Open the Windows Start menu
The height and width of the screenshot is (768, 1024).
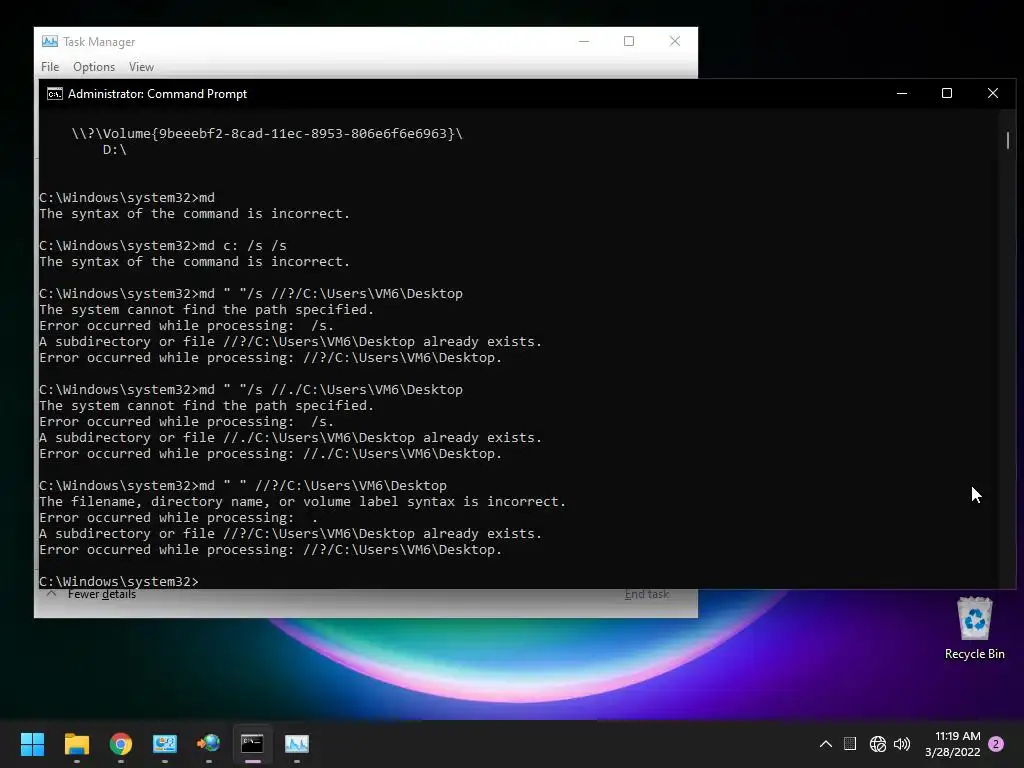[32, 744]
